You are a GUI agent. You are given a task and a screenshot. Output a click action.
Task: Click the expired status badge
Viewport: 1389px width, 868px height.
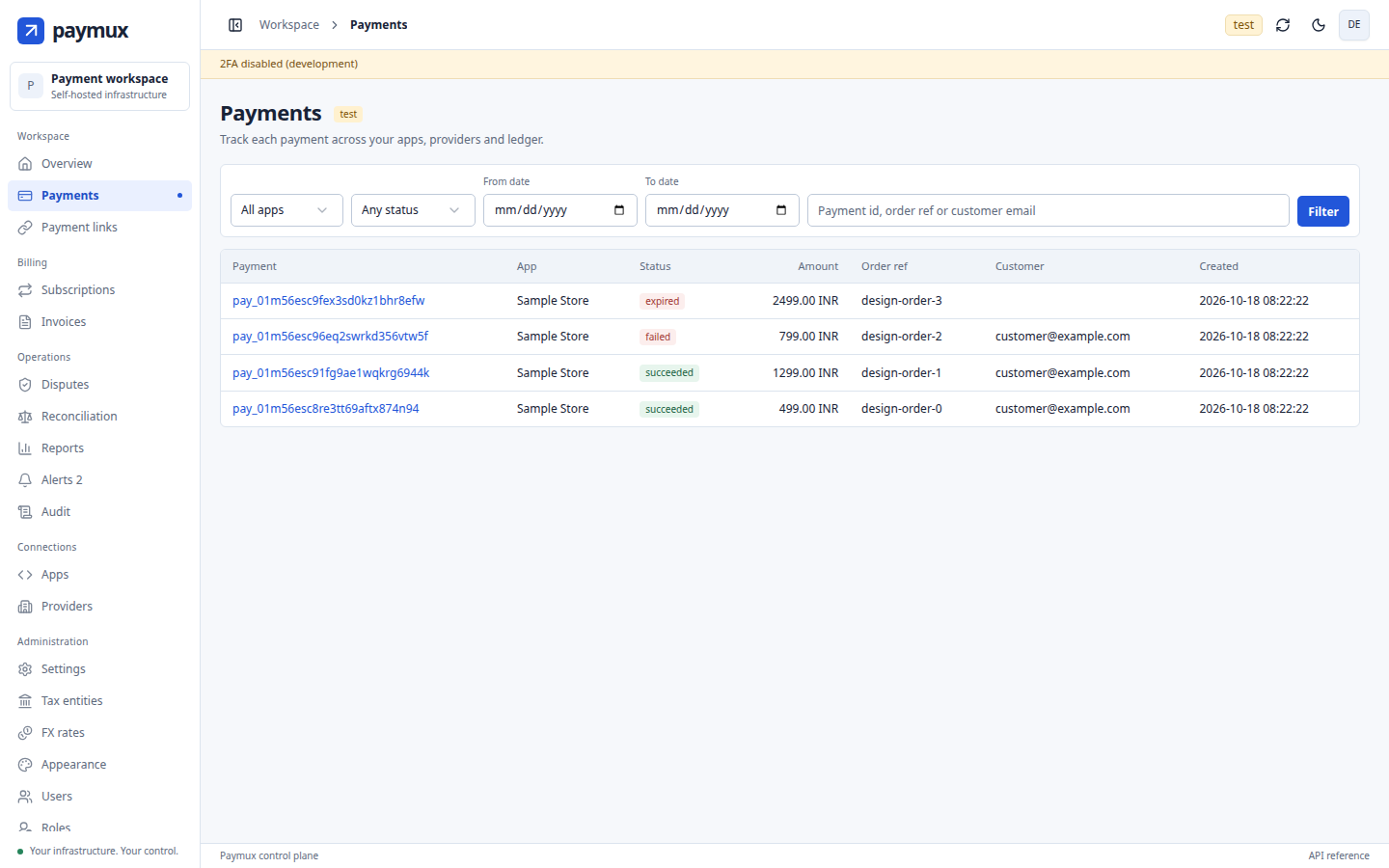tap(663, 301)
